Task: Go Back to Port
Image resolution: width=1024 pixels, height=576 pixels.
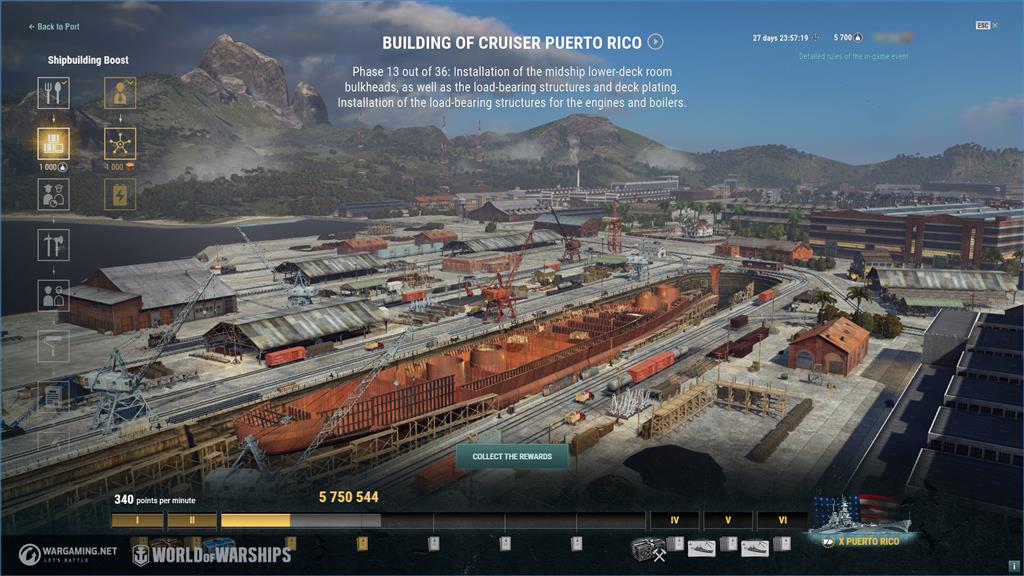Action: click(54, 27)
